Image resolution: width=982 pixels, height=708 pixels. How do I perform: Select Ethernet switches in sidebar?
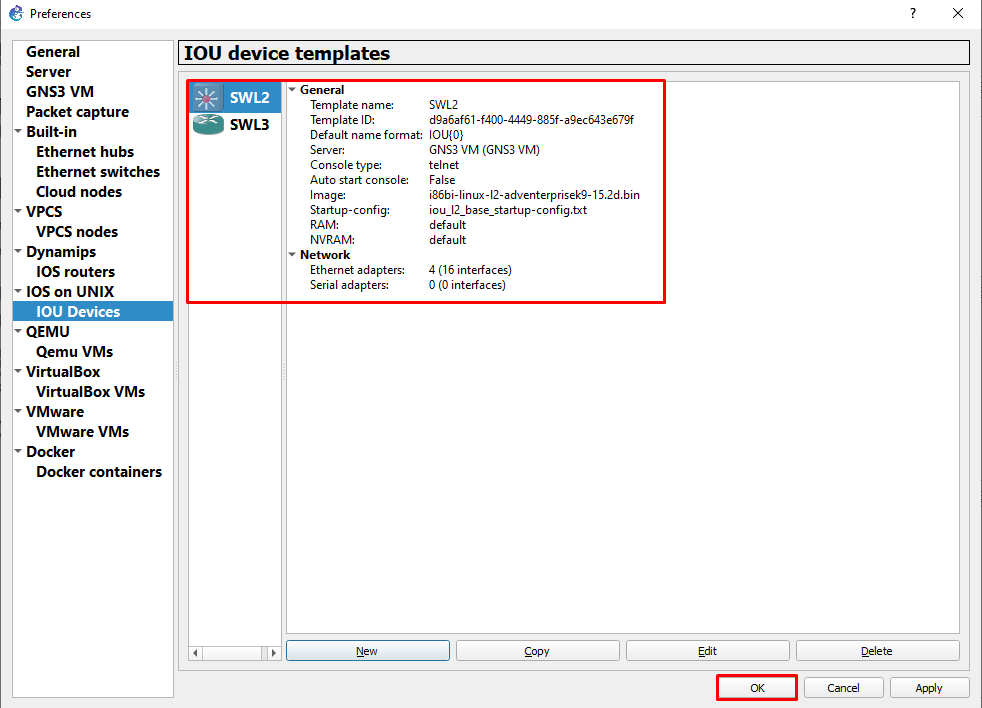(x=98, y=172)
